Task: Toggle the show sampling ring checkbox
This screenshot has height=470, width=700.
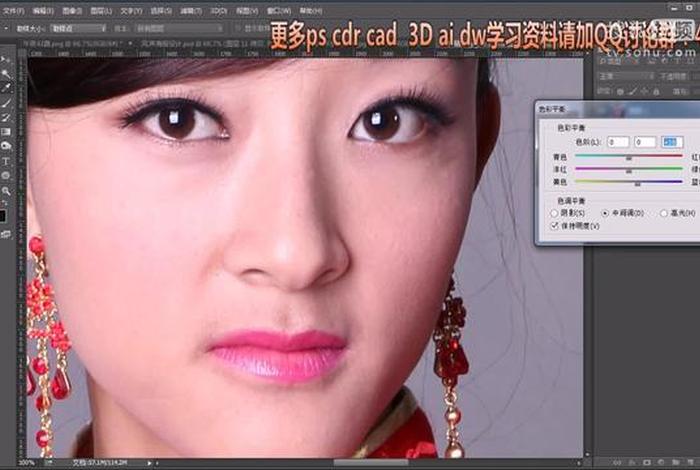Action: click(x=238, y=28)
